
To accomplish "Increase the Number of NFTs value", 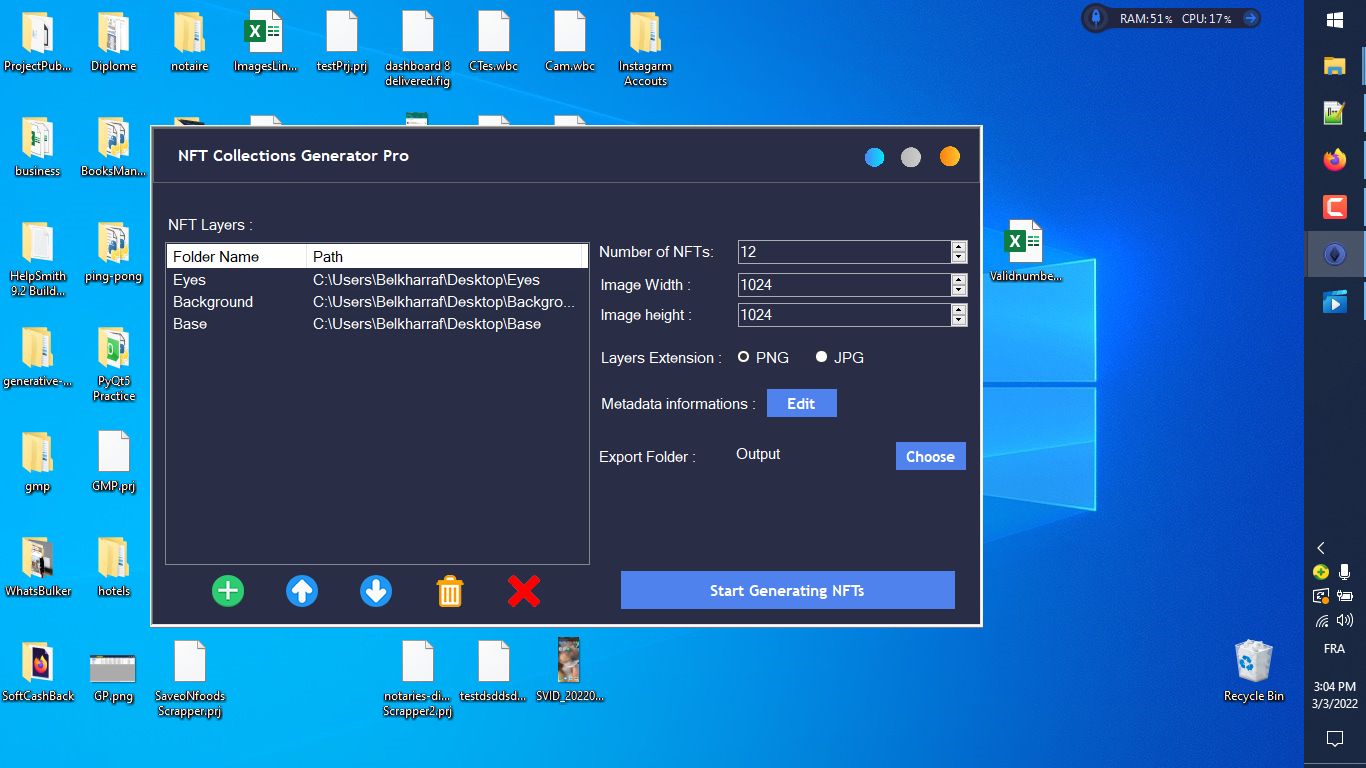I will tap(959, 247).
